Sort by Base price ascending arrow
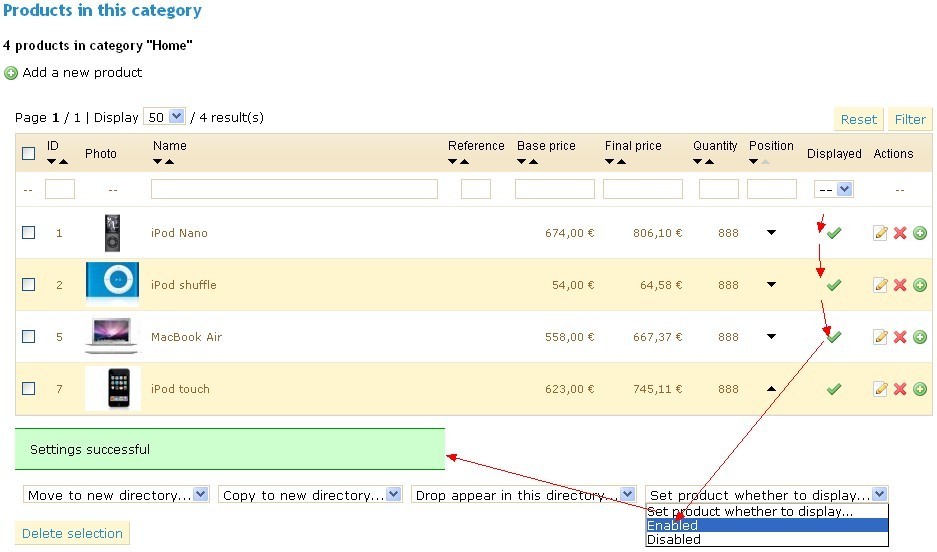The image size is (937, 552). [534, 161]
